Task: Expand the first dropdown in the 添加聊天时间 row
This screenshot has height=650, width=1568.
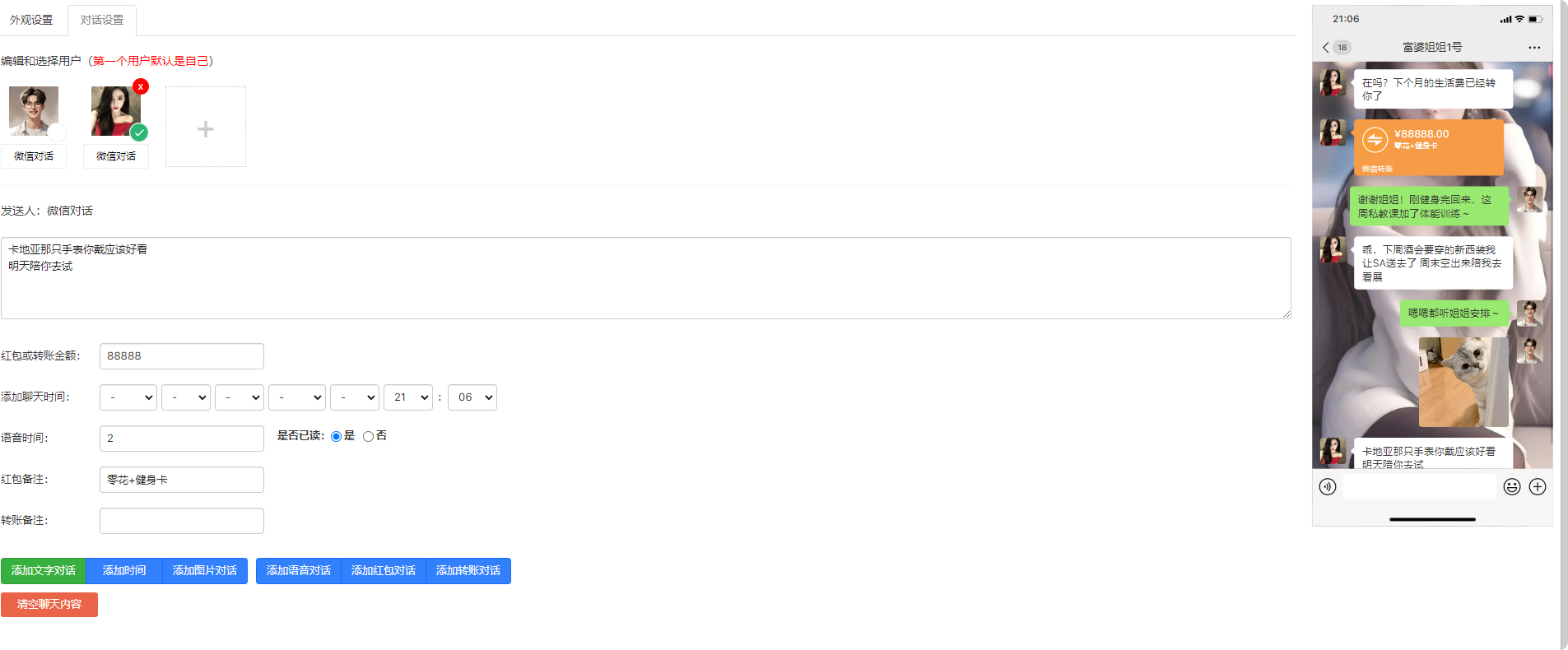Action: point(128,397)
